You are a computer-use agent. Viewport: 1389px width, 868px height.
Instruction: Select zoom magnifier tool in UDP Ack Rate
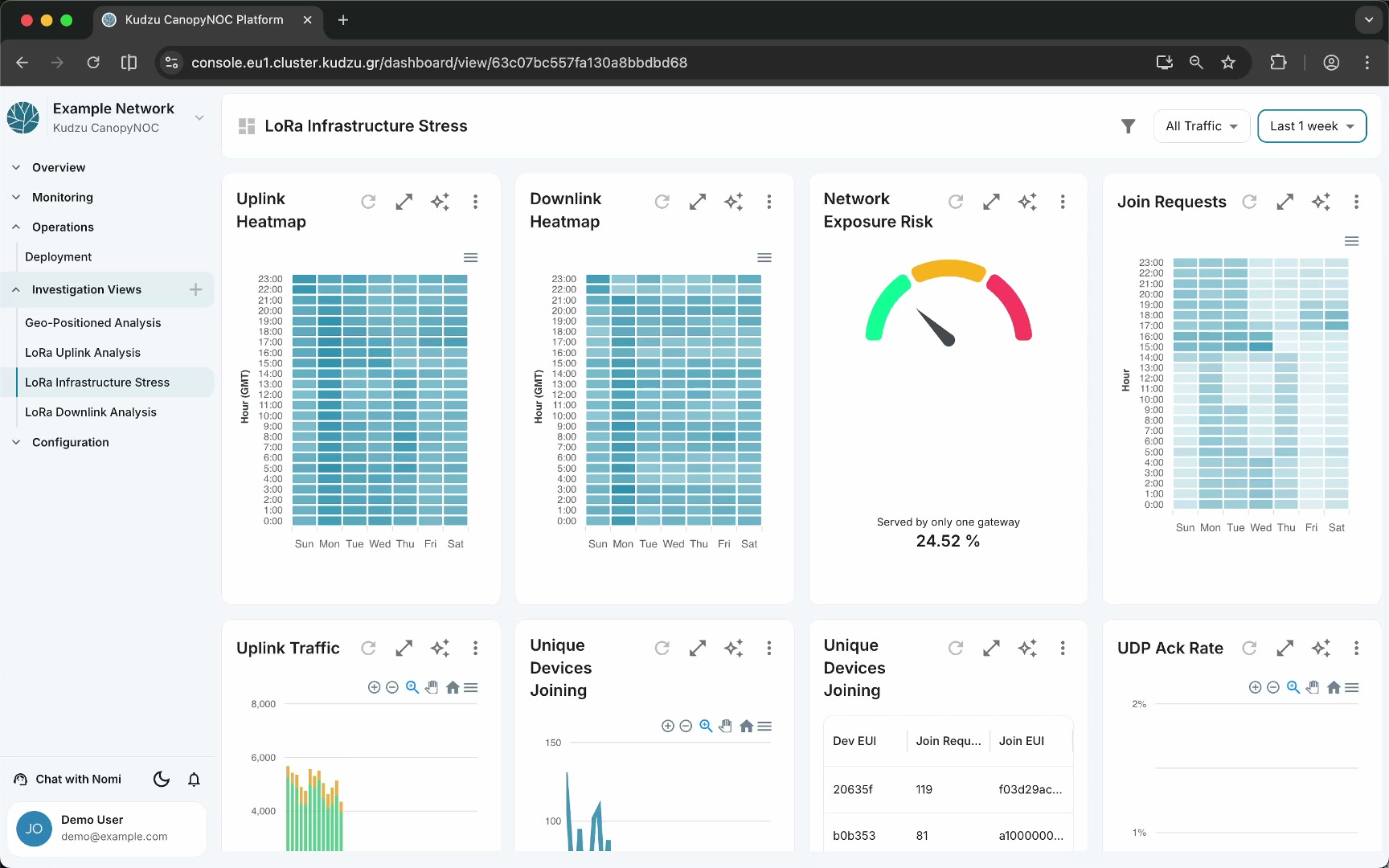coord(1293,687)
